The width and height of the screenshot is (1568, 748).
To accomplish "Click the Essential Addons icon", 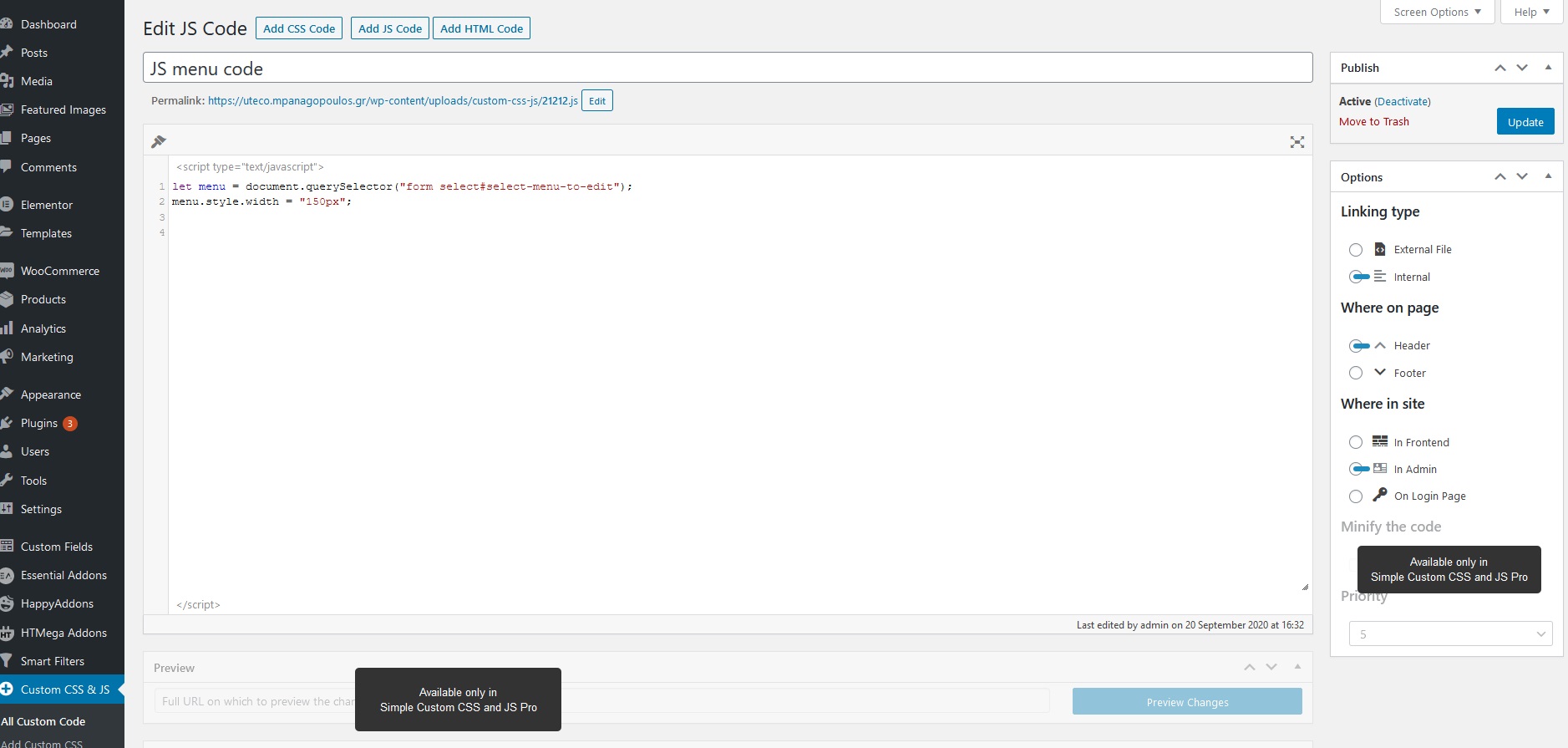I will coord(7,575).
